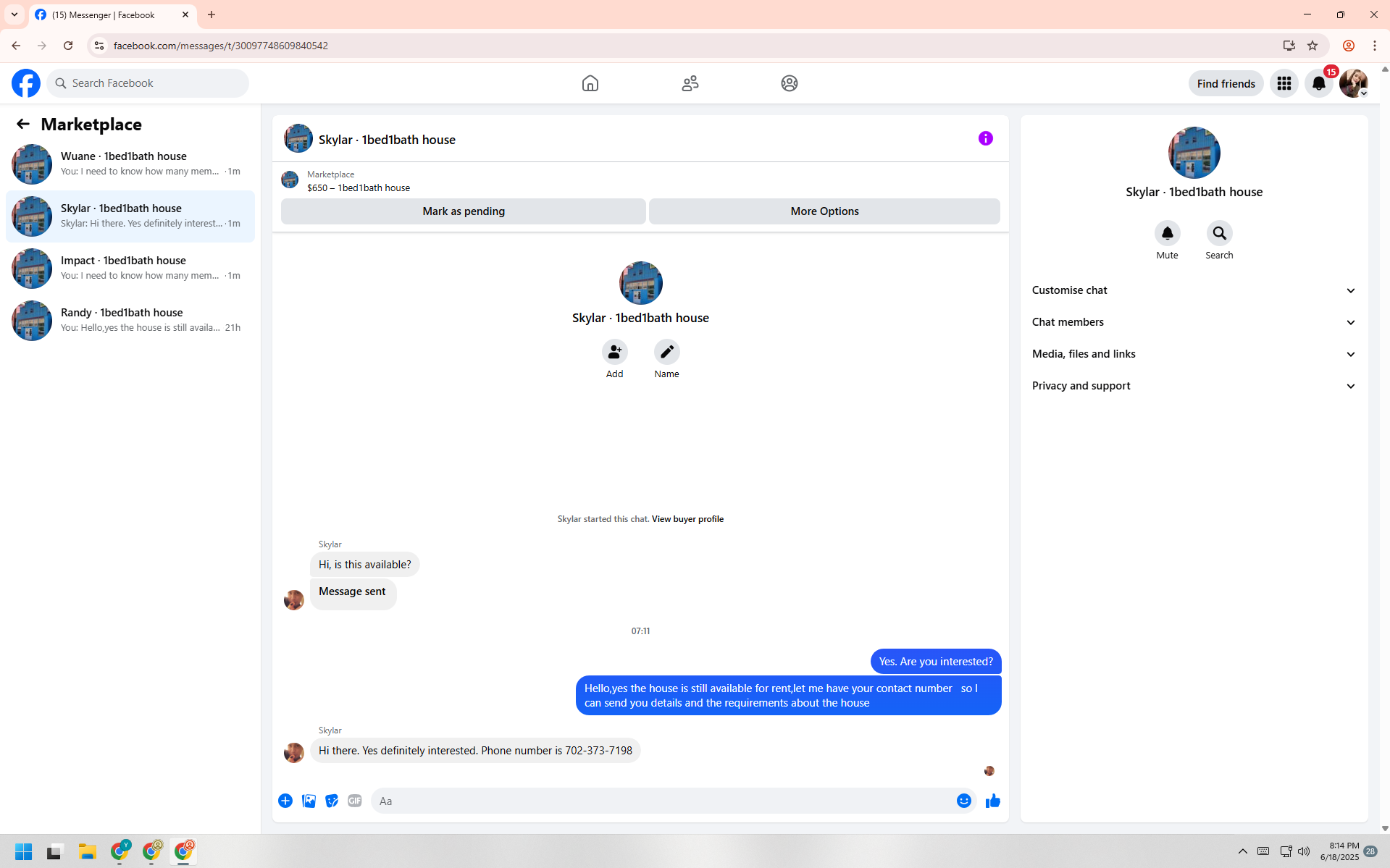
Task: Open a new browser tab
Action: [212, 14]
